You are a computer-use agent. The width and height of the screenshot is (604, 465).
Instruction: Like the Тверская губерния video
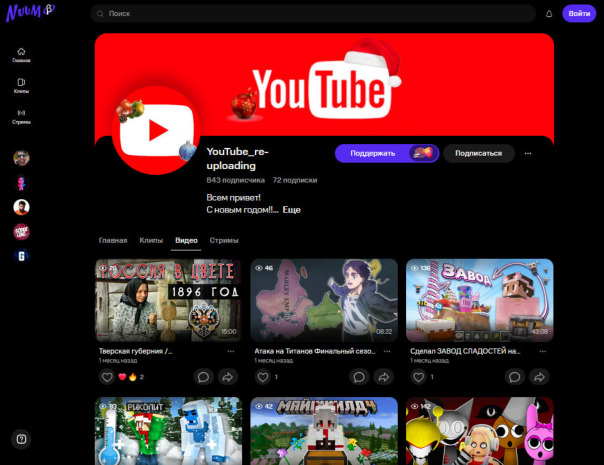[107, 377]
